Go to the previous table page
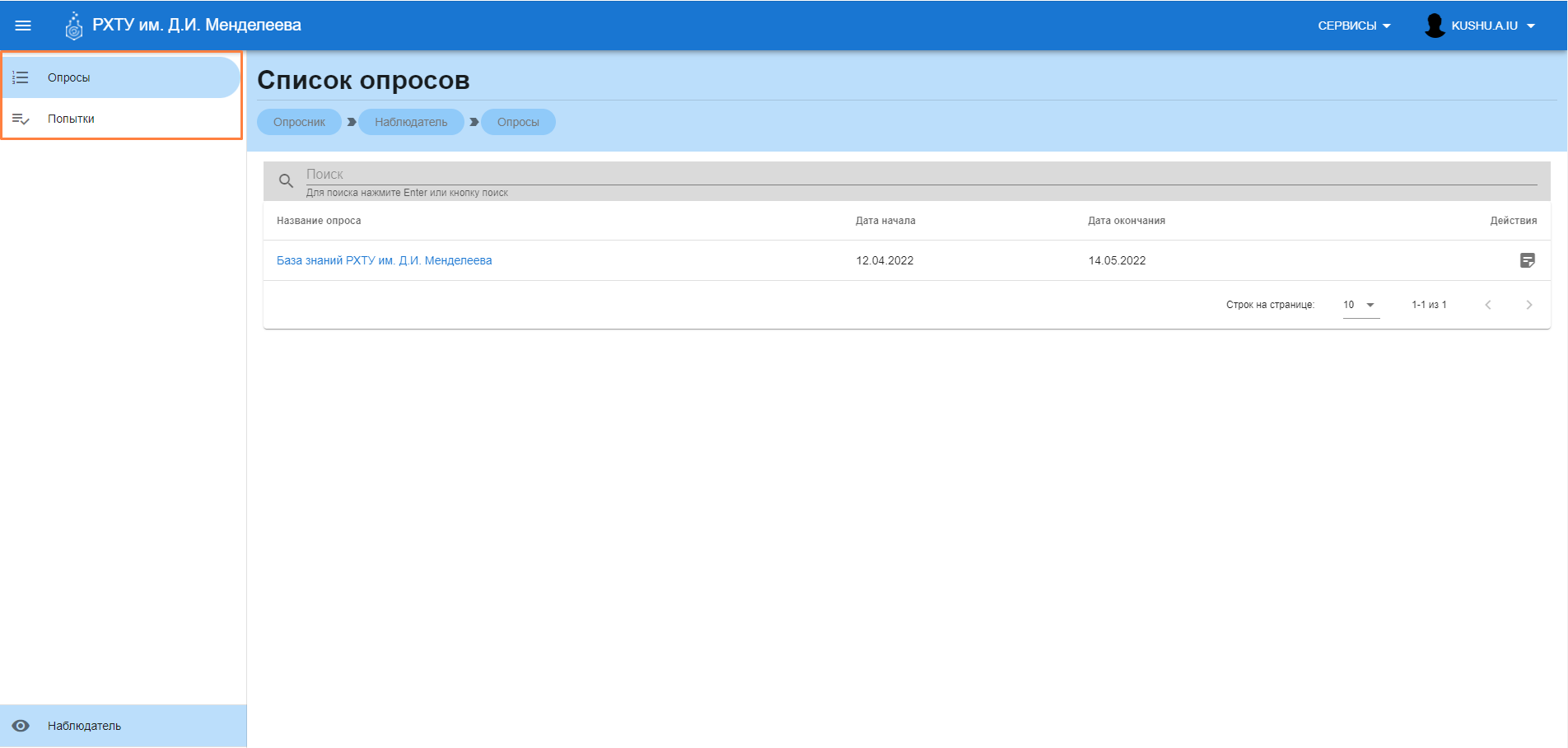Image resolution: width=1568 pixels, height=748 pixels. tap(1487, 305)
